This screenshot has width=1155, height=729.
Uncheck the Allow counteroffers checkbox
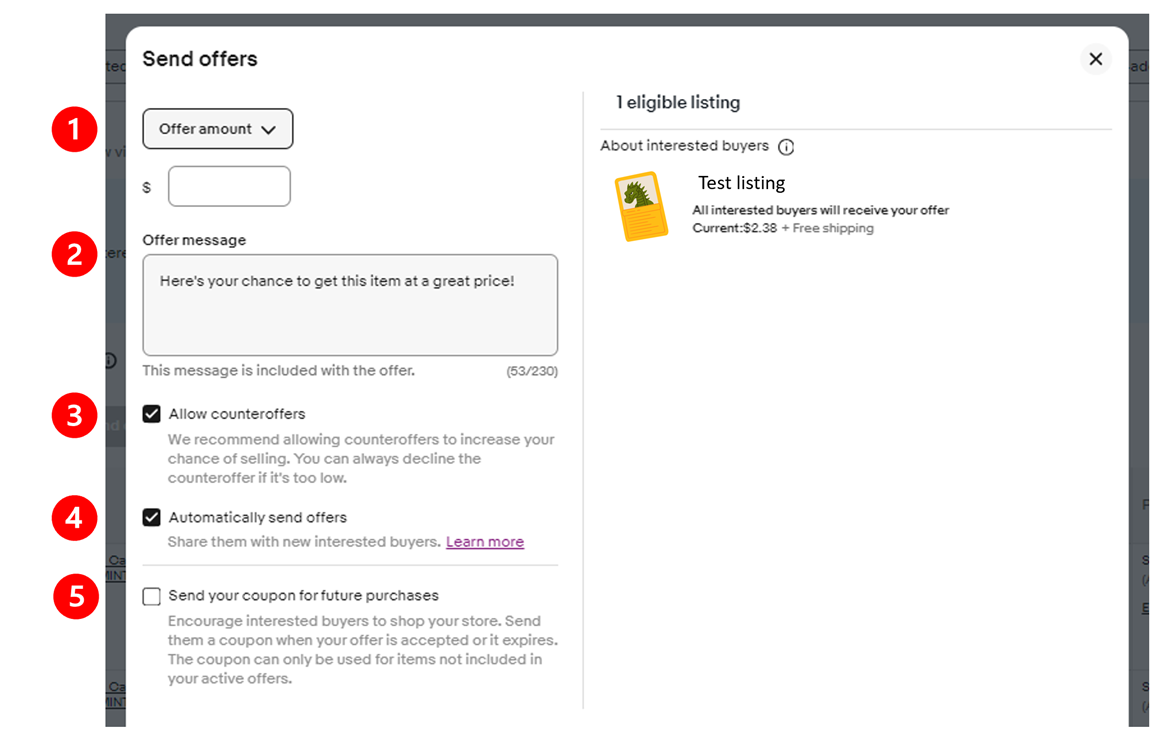[x=152, y=414]
